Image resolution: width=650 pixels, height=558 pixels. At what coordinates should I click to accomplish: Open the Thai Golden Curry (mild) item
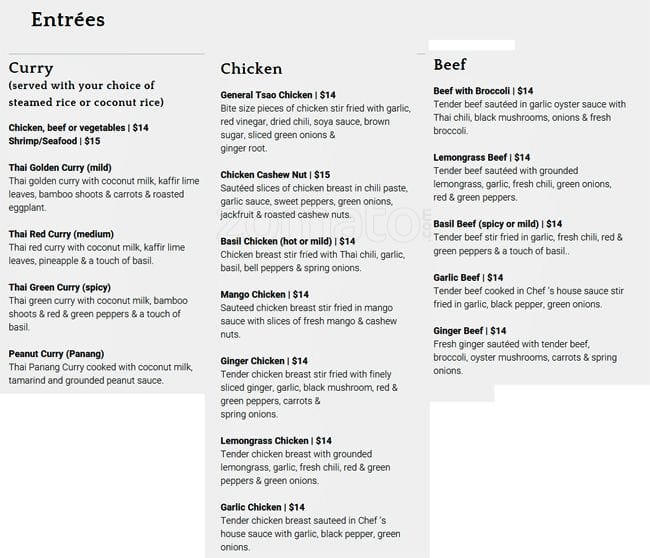[60, 168]
